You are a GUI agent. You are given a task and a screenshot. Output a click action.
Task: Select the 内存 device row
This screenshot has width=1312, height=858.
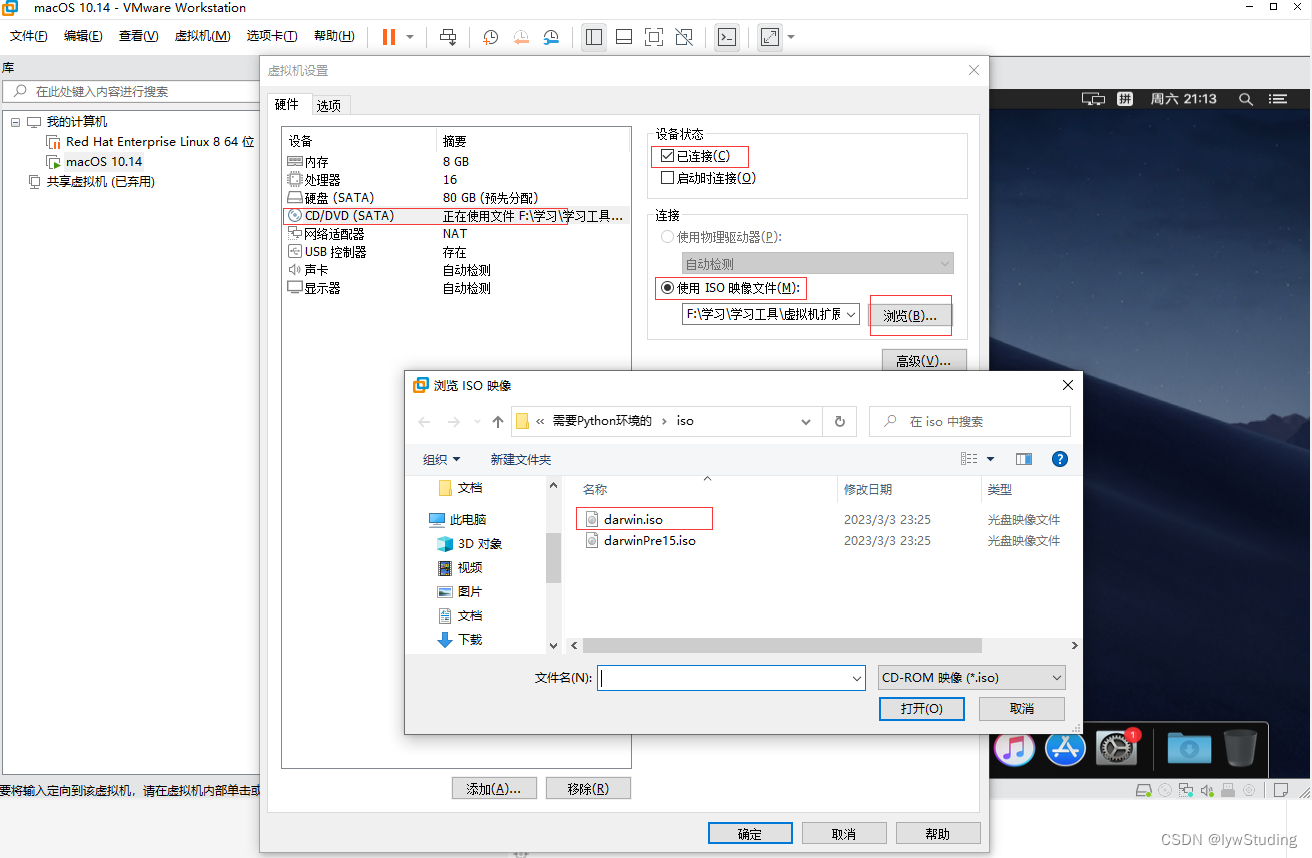tap(456, 161)
